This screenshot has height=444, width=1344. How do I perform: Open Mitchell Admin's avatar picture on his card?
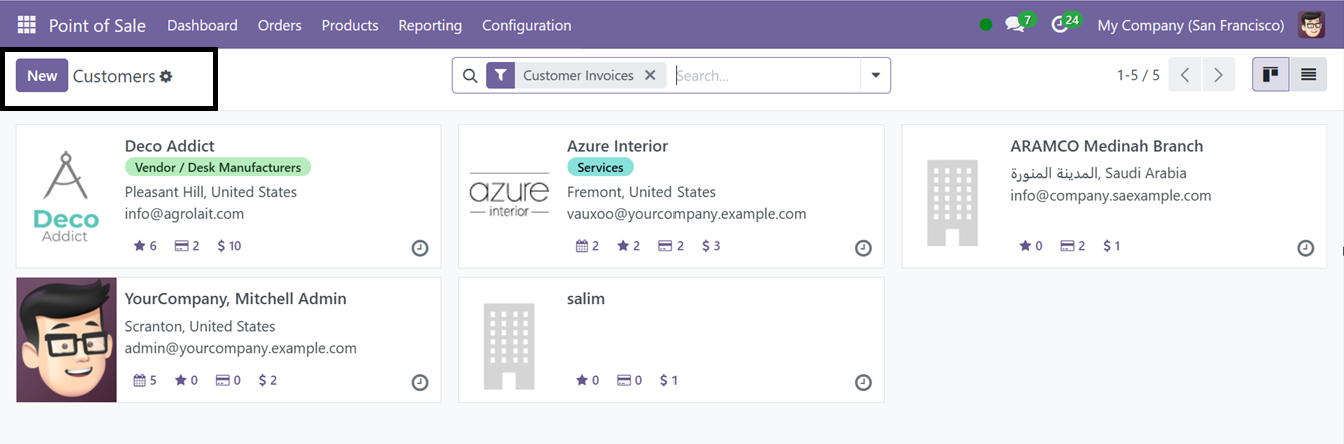point(66,340)
